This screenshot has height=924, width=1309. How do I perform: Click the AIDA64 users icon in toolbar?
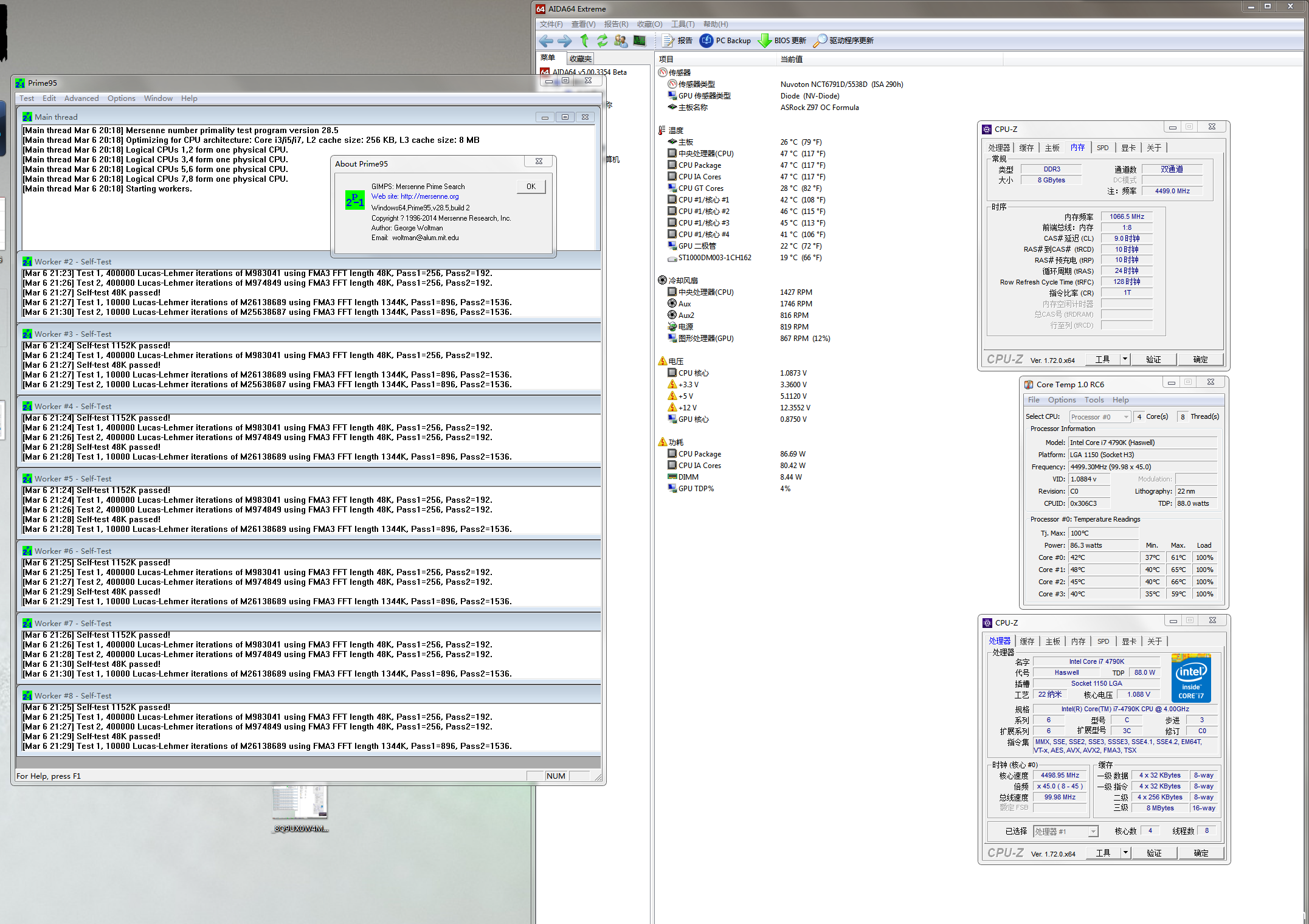point(621,41)
